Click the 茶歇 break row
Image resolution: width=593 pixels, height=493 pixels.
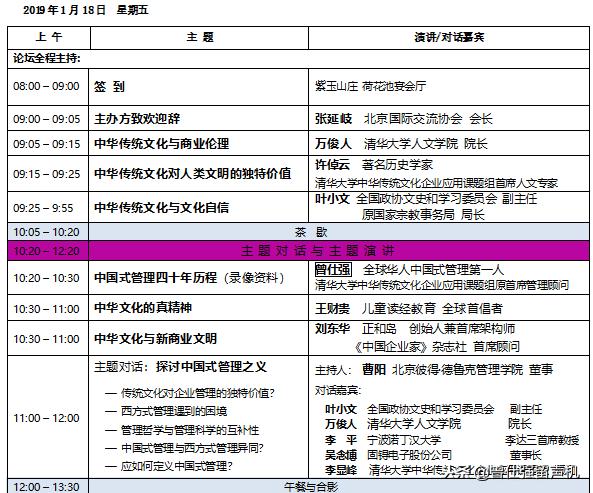pyautogui.click(x=338, y=232)
